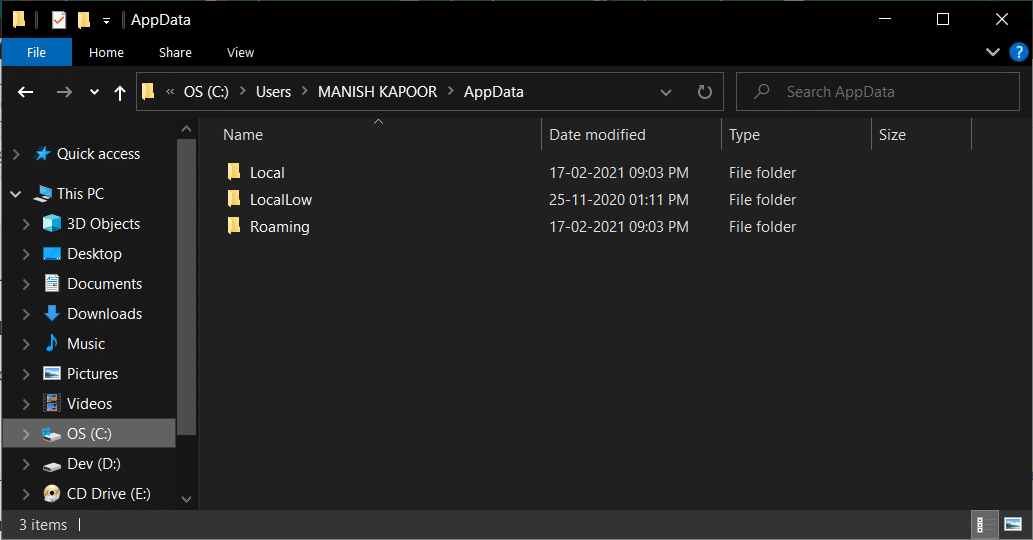Open the File menu tab
Viewport: 1033px width, 540px height.
click(x=36, y=52)
